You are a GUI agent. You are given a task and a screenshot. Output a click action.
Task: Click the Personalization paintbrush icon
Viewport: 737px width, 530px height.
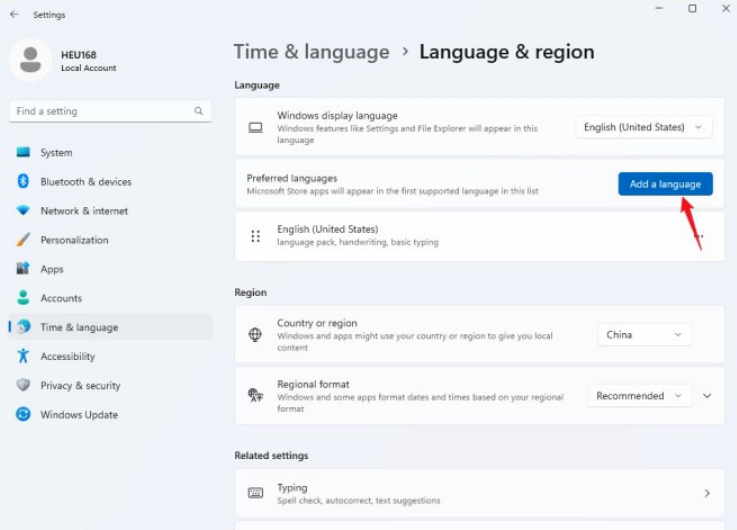coord(23,240)
